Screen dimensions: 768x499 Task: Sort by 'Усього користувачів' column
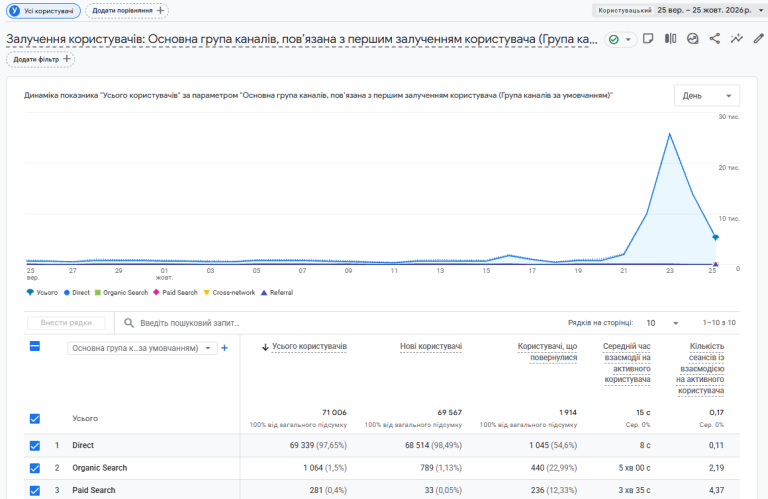click(x=309, y=346)
